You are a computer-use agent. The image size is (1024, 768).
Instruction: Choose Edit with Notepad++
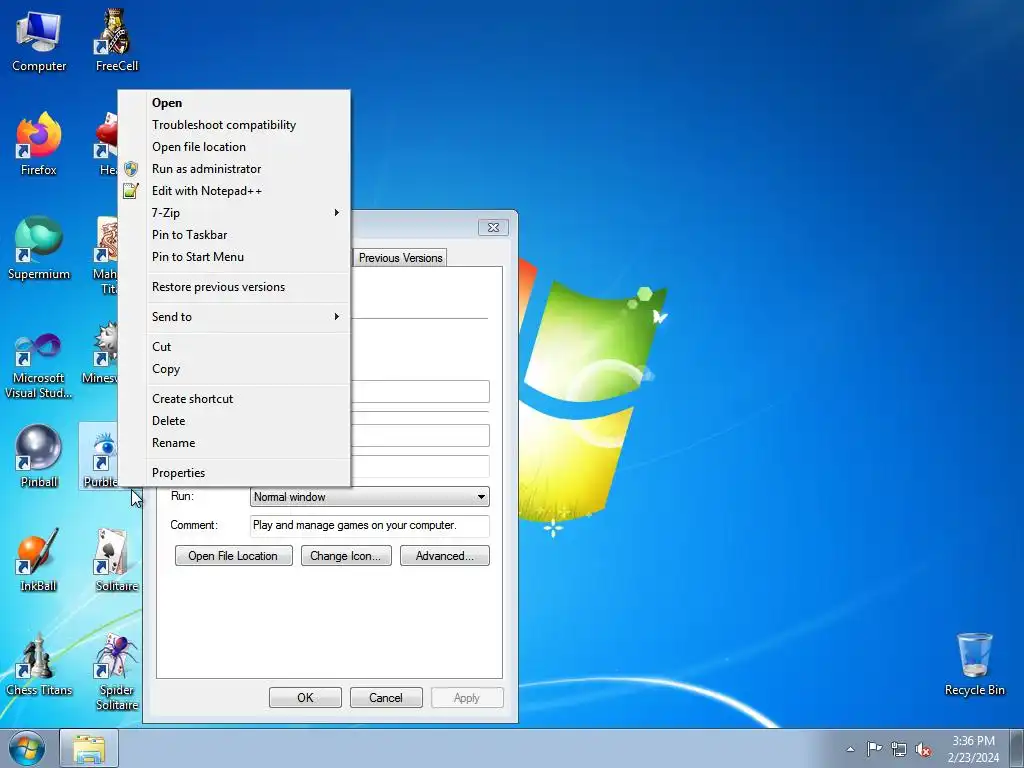(234, 191)
